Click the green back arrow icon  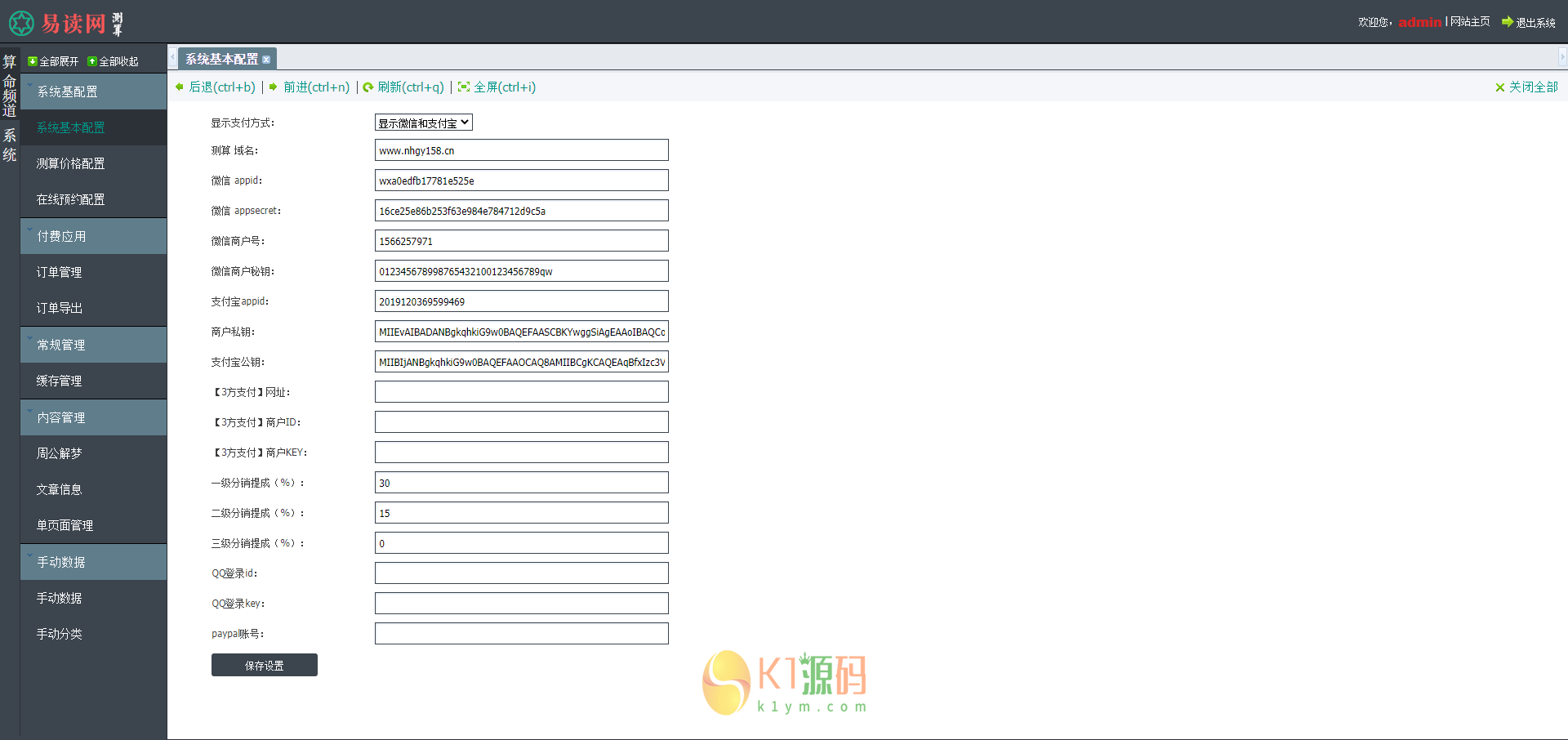tap(180, 87)
